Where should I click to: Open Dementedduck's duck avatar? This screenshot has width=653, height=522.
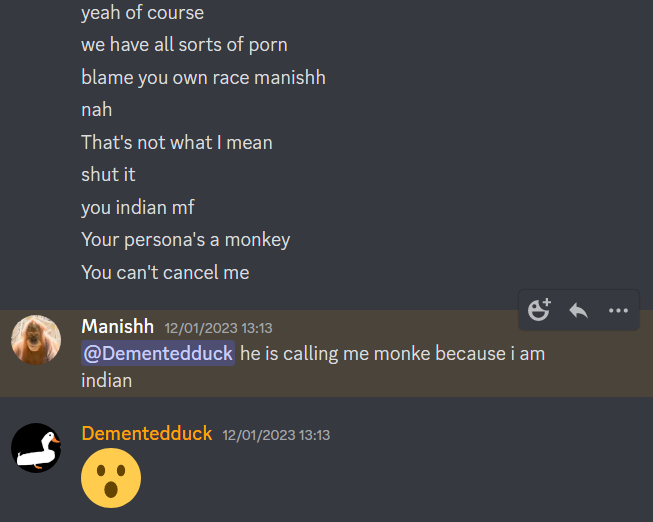pyautogui.click(x=36, y=448)
